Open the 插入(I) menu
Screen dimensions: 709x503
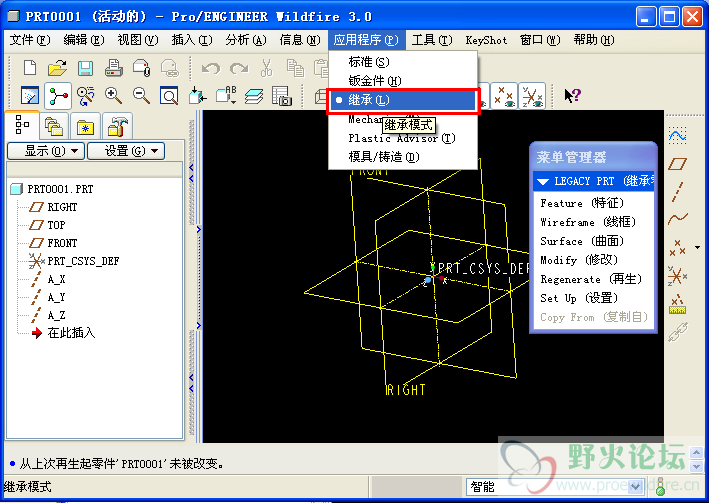[192, 40]
